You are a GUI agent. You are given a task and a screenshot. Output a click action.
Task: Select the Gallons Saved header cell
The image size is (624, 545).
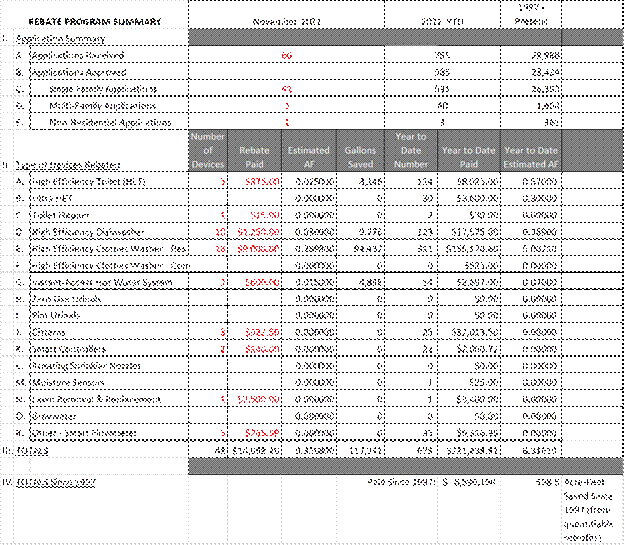360,157
